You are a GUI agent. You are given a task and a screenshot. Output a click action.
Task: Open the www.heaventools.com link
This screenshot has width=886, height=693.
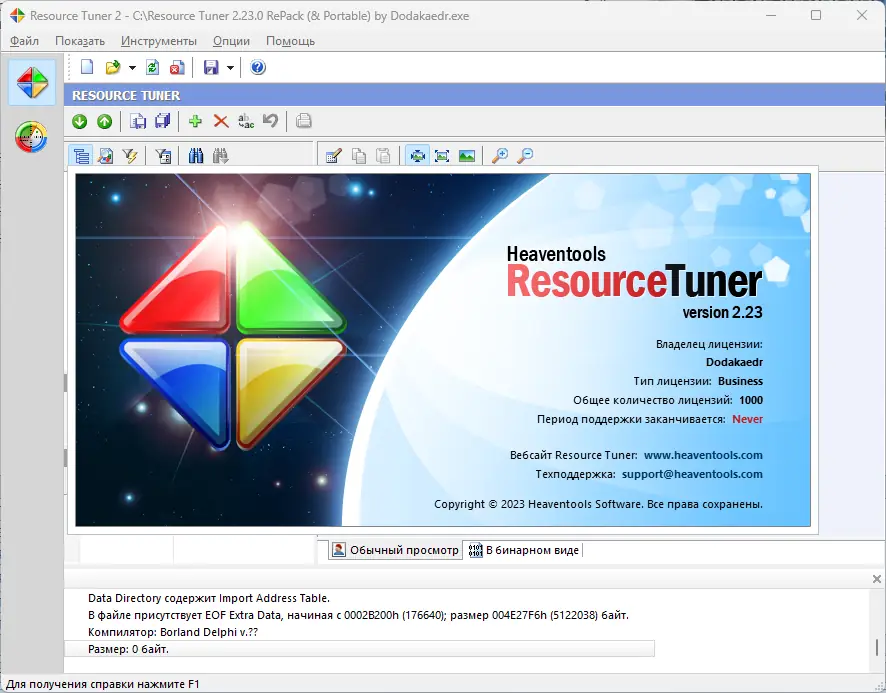pos(703,455)
